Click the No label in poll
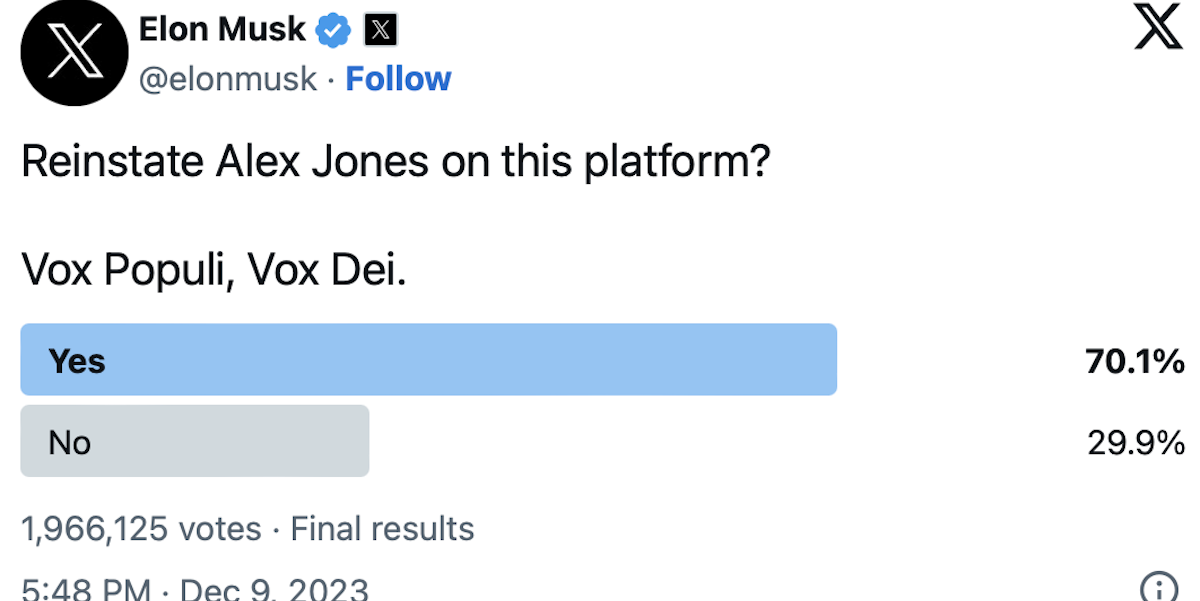The width and height of the screenshot is (1200, 601). tap(70, 442)
